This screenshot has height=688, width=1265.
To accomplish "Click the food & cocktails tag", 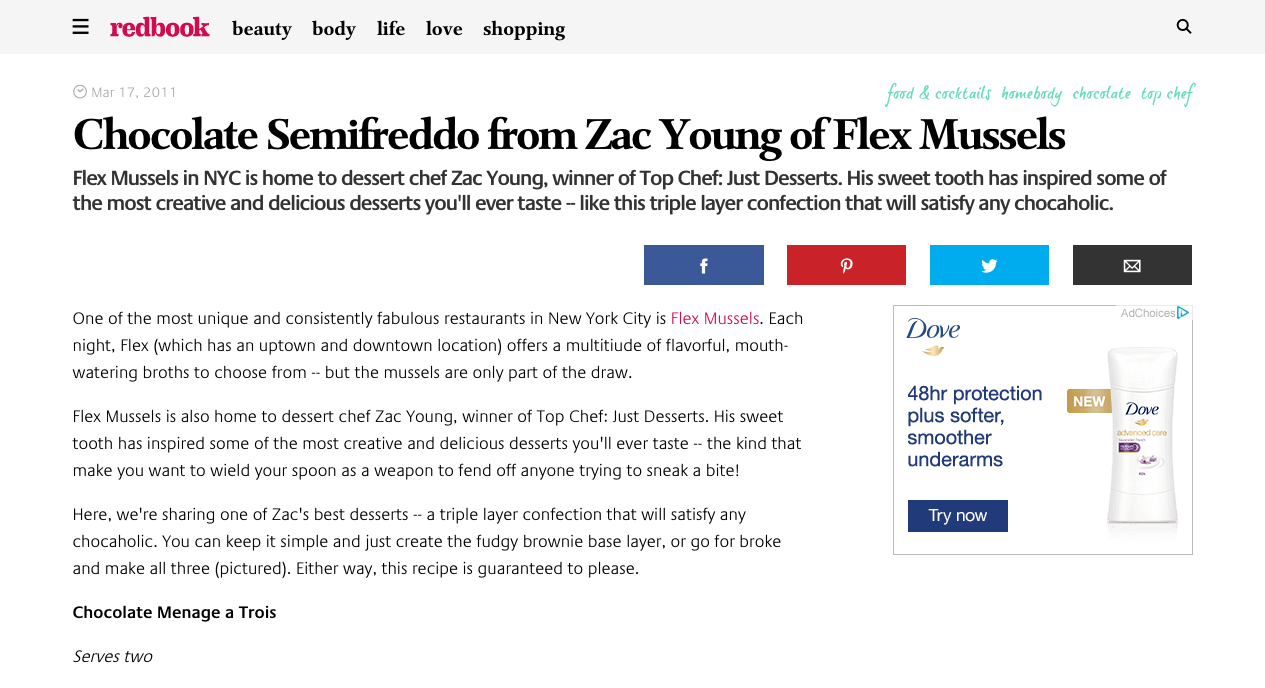I will [x=938, y=94].
